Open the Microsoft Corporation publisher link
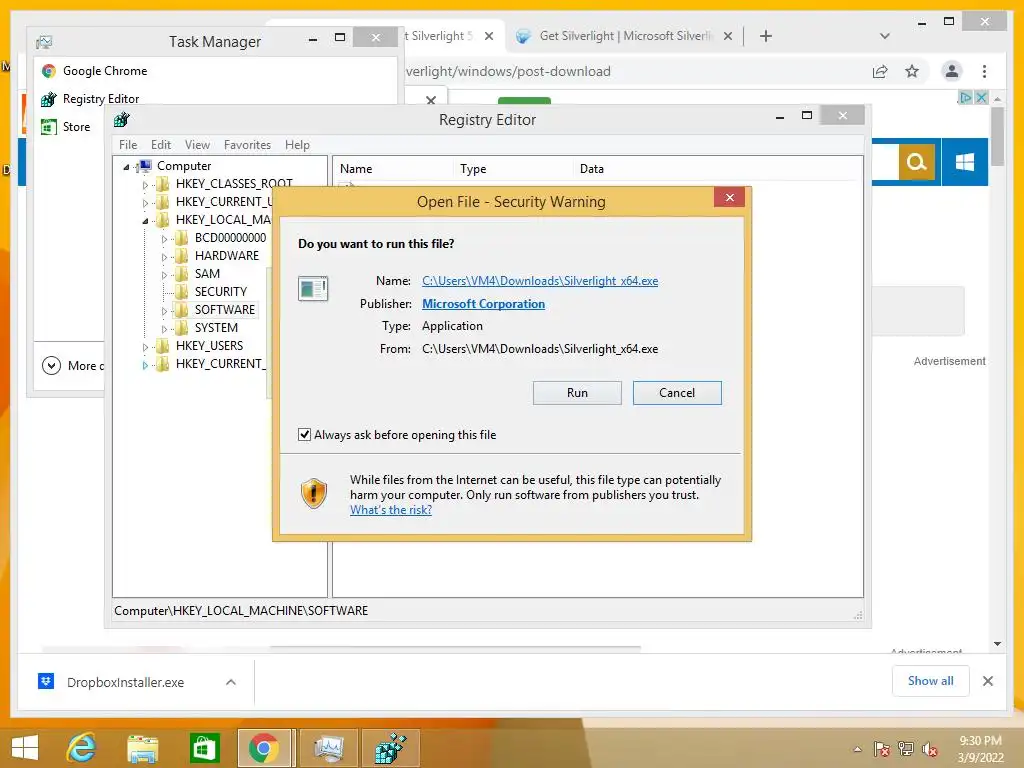Viewport: 1024px width, 768px height. point(483,304)
